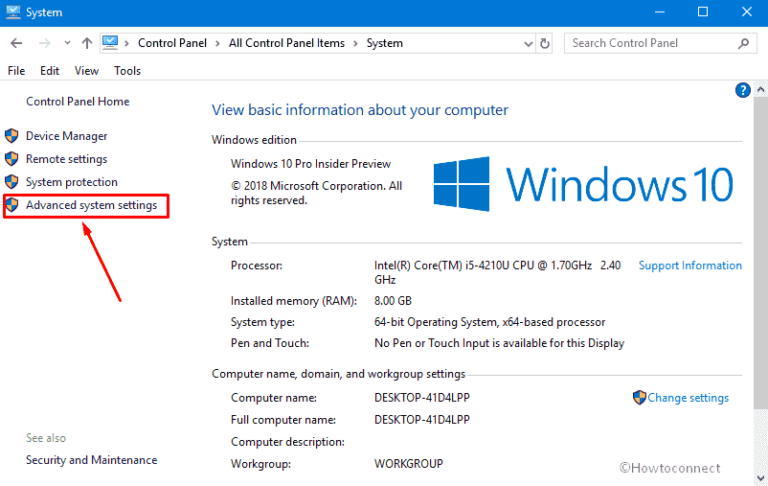Click the System breadcrumb in address bar
Viewport: 768px width, 486px height.
tap(384, 43)
